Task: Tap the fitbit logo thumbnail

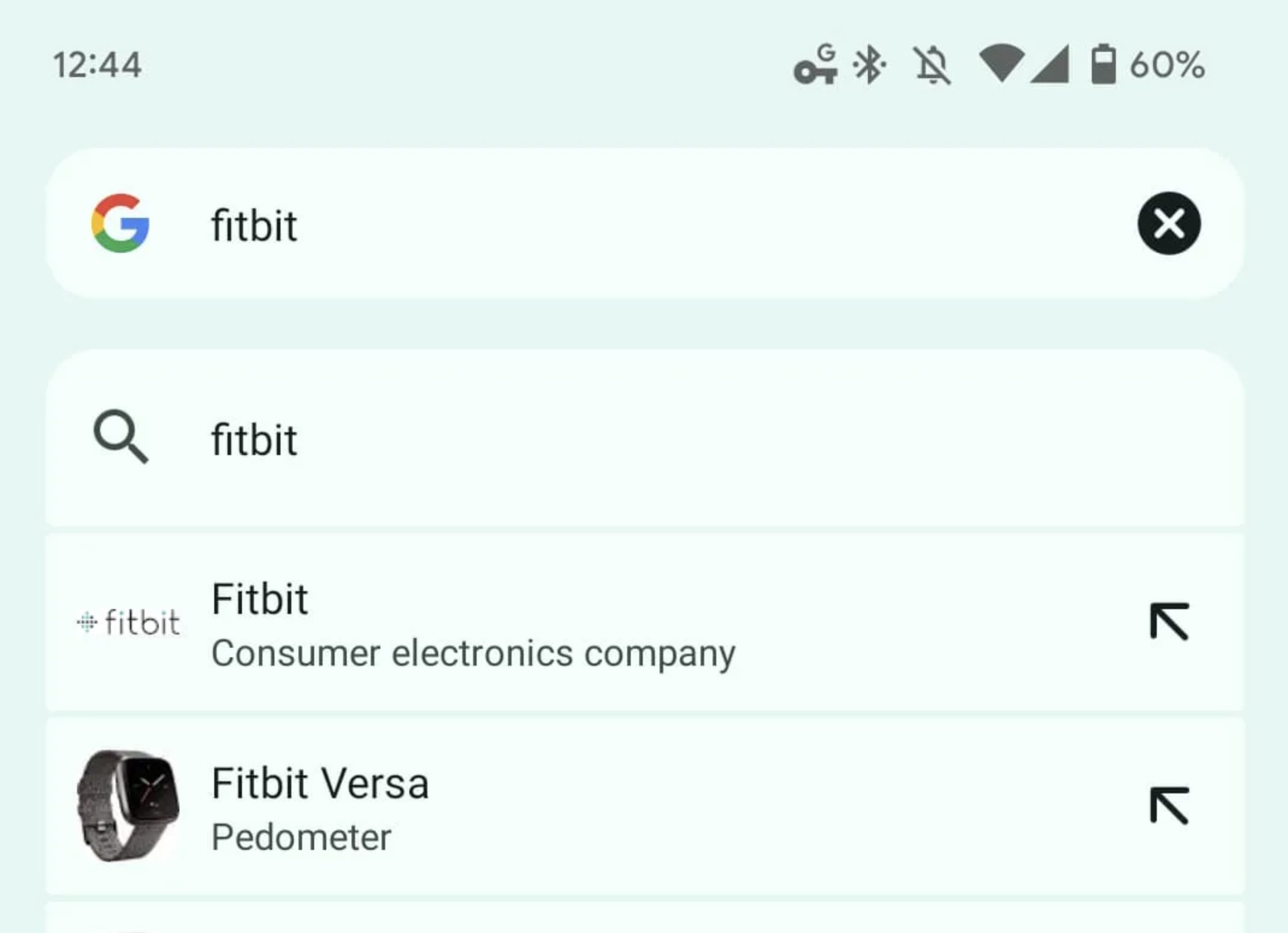Action: click(128, 621)
